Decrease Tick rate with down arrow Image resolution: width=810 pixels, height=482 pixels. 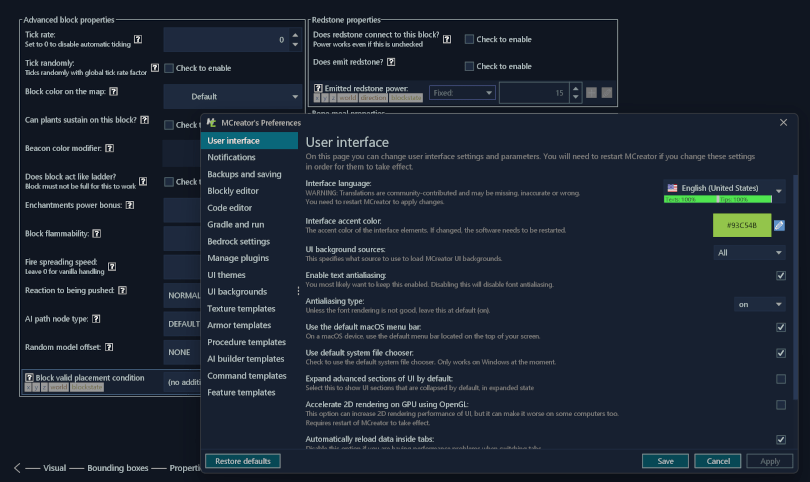(295, 45)
